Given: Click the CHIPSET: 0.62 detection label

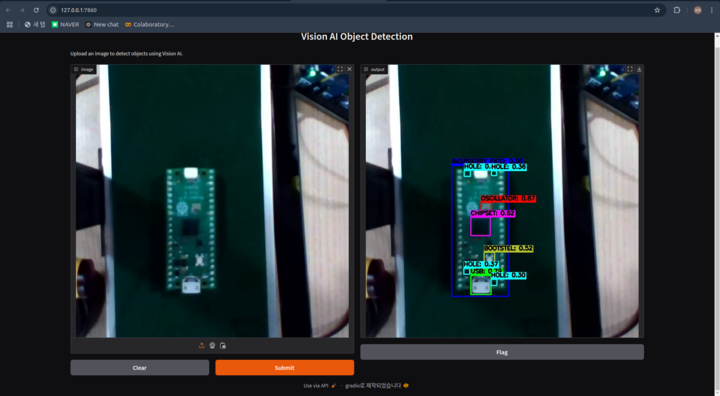Looking at the screenshot, I should click(x=493, y=214).
